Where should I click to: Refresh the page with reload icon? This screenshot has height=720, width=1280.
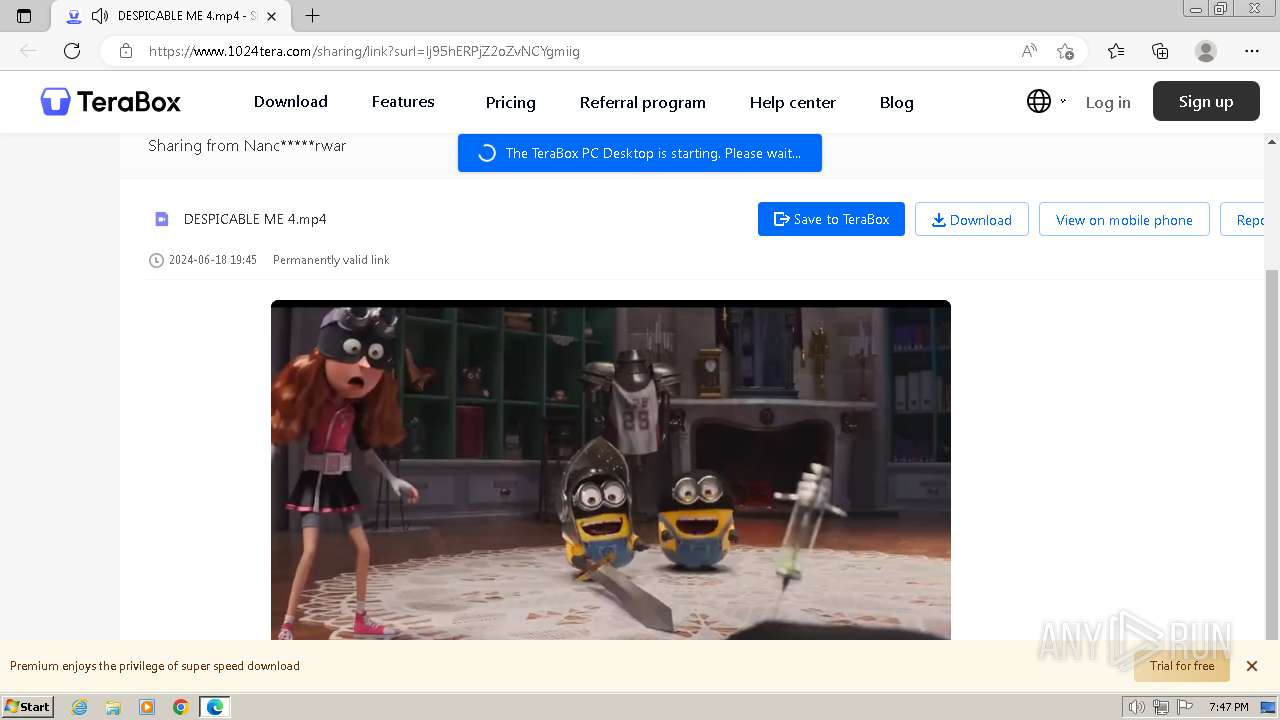pyautogui.click(x=72, y=51)
